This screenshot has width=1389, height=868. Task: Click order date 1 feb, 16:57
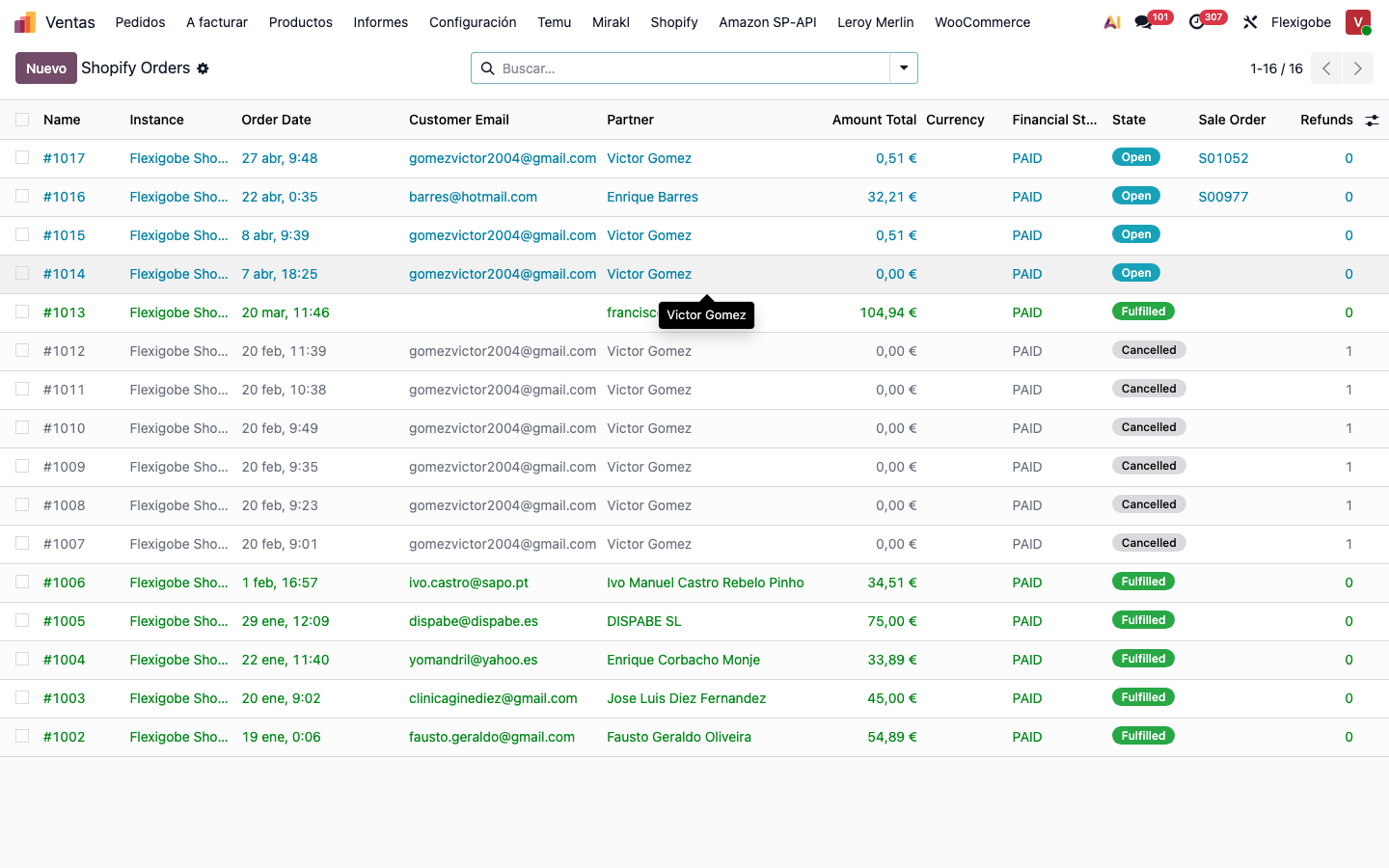(x=280, y=583)
